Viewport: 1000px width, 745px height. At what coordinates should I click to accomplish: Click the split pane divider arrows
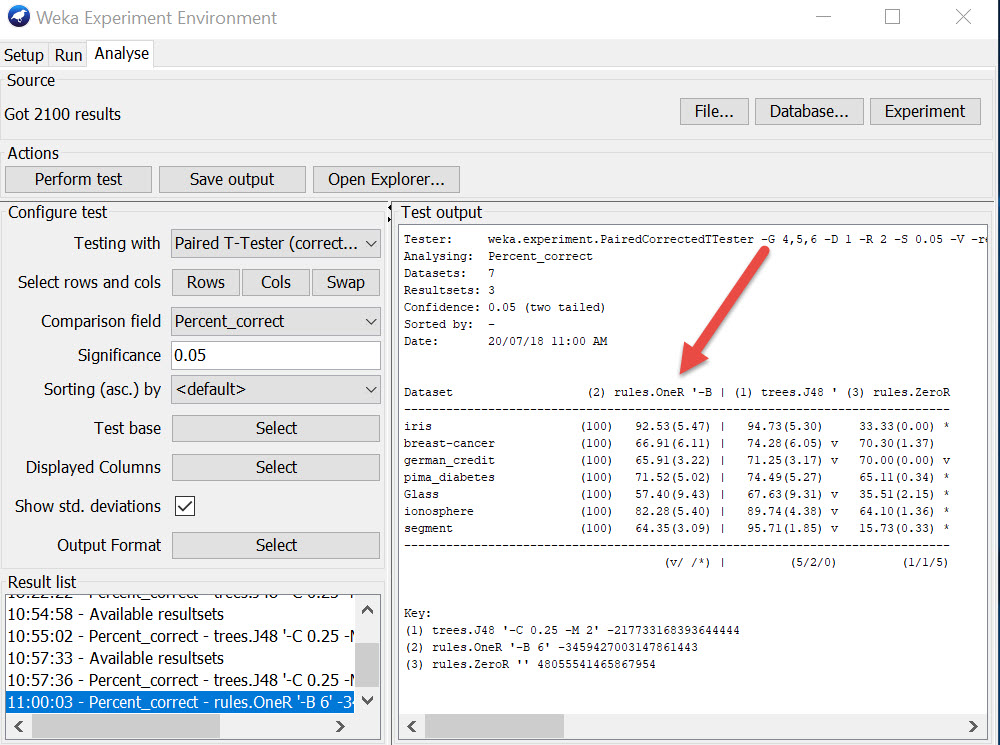pos(389,212)
